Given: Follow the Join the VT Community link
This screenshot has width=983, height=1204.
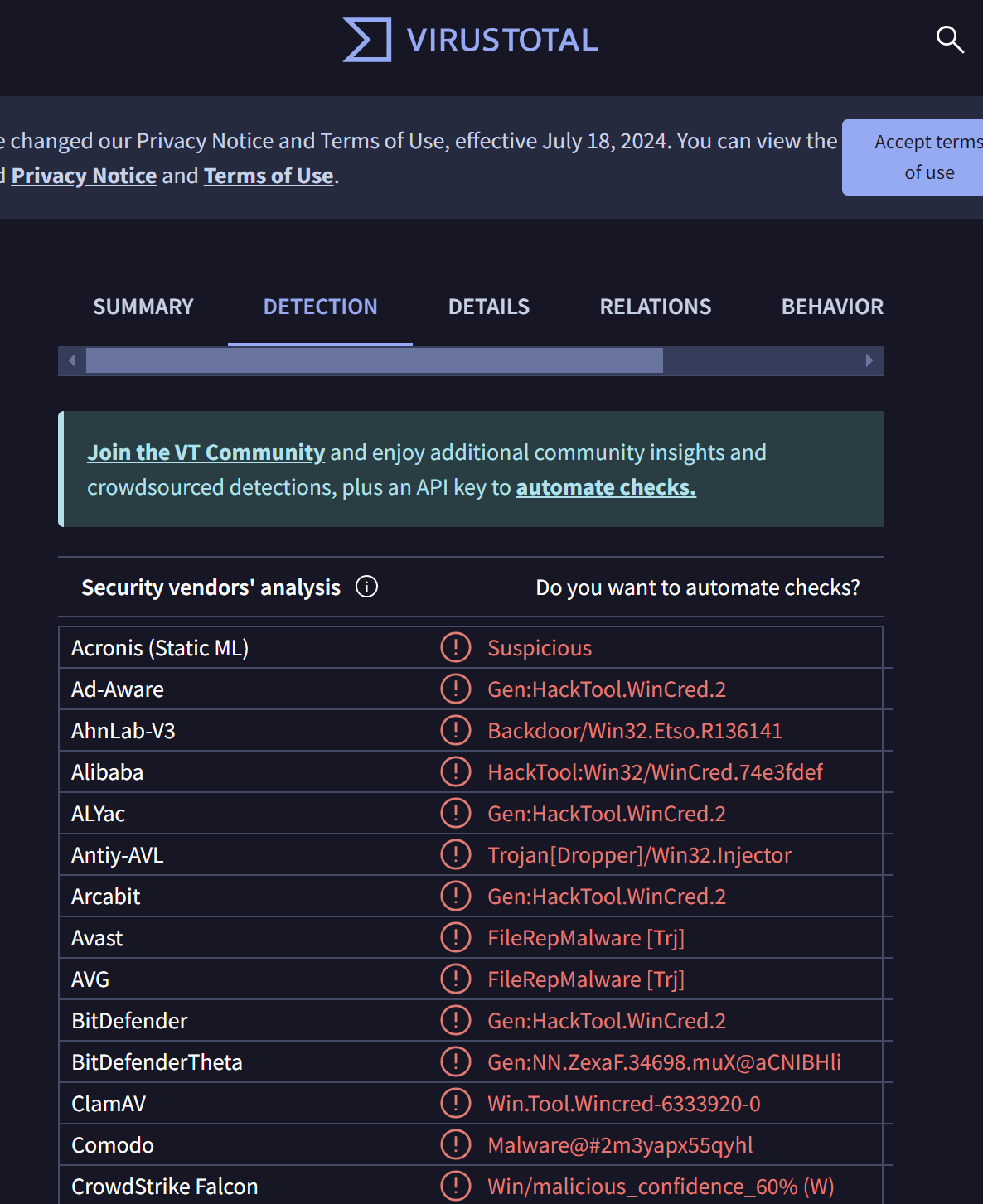Looking at the screenshot, I should pos(206,452).
